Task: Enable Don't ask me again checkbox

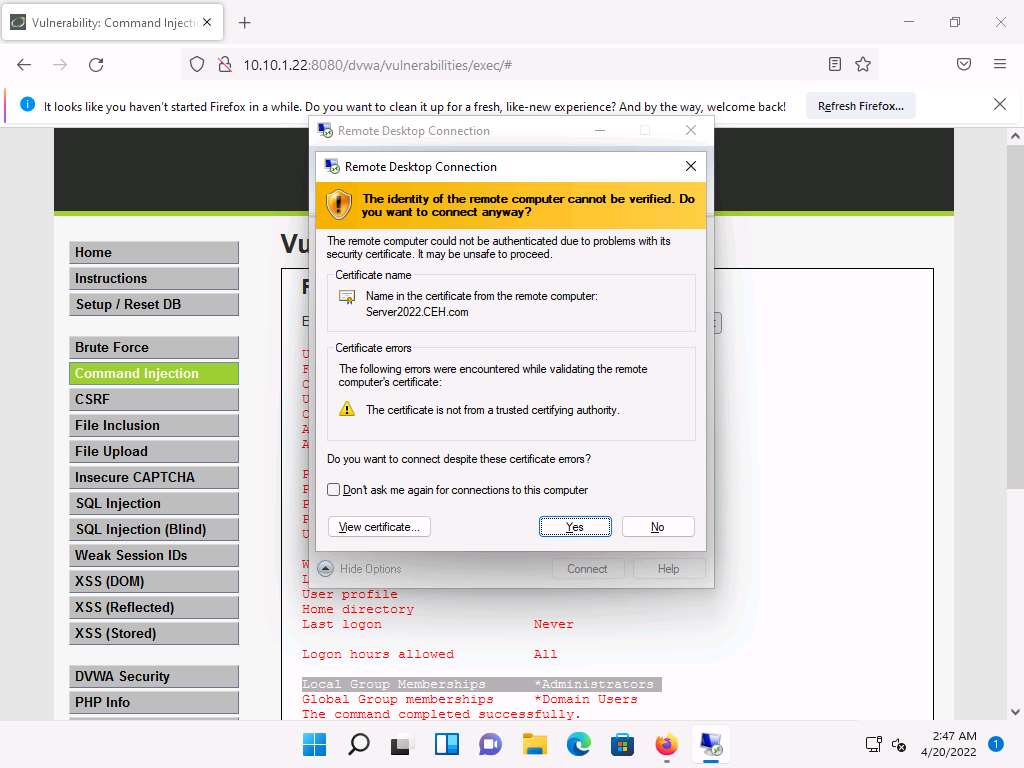Action: click(x=334, y=490)
